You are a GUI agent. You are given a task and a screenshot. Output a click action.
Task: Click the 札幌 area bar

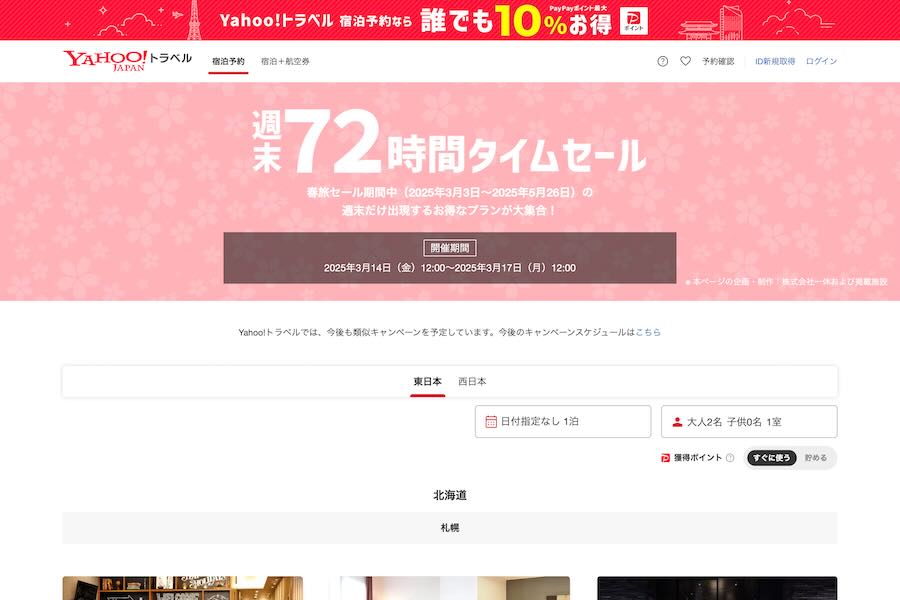click(450, 528)
